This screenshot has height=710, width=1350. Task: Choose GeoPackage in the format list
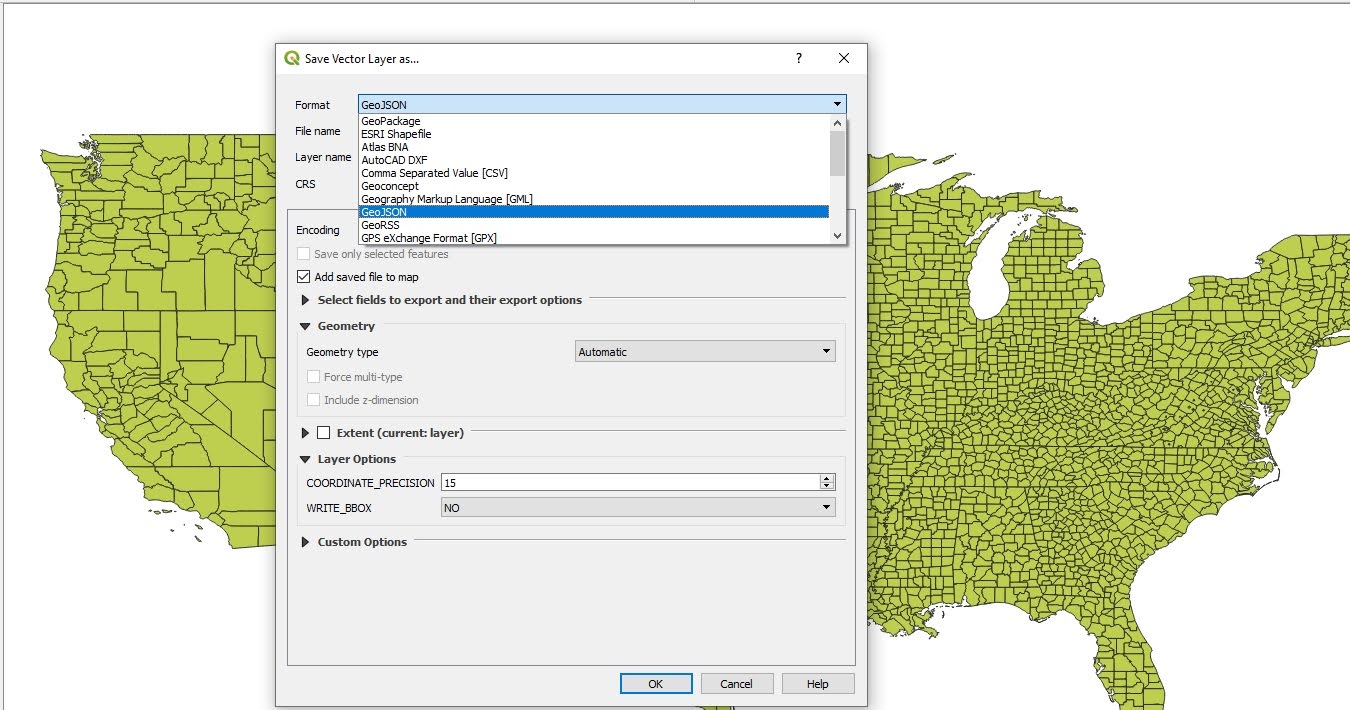click(391, 121)
